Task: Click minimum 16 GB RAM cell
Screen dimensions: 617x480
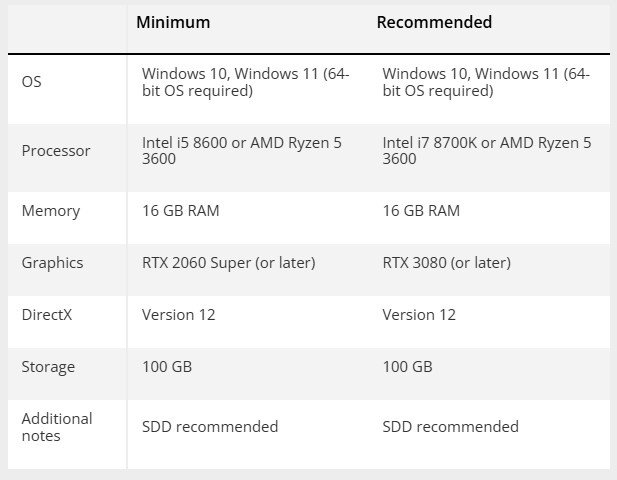Action: (181, 211)
